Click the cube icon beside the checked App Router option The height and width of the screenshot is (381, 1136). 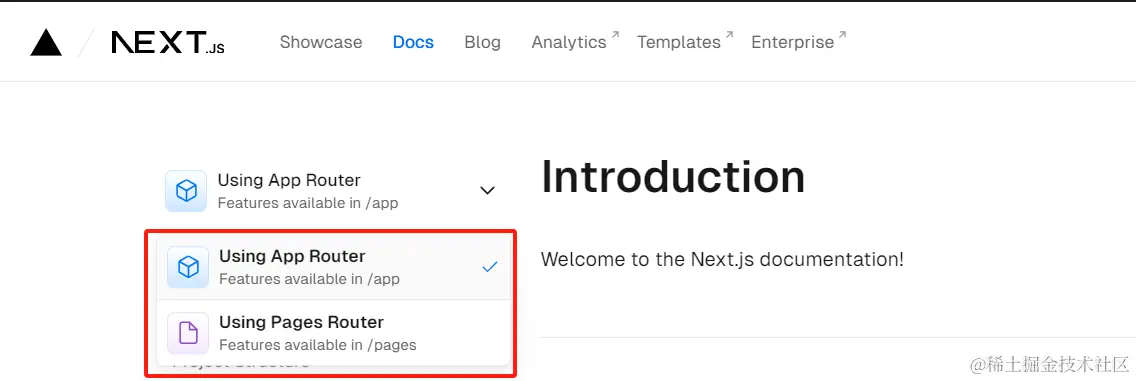tap(188, 267)
